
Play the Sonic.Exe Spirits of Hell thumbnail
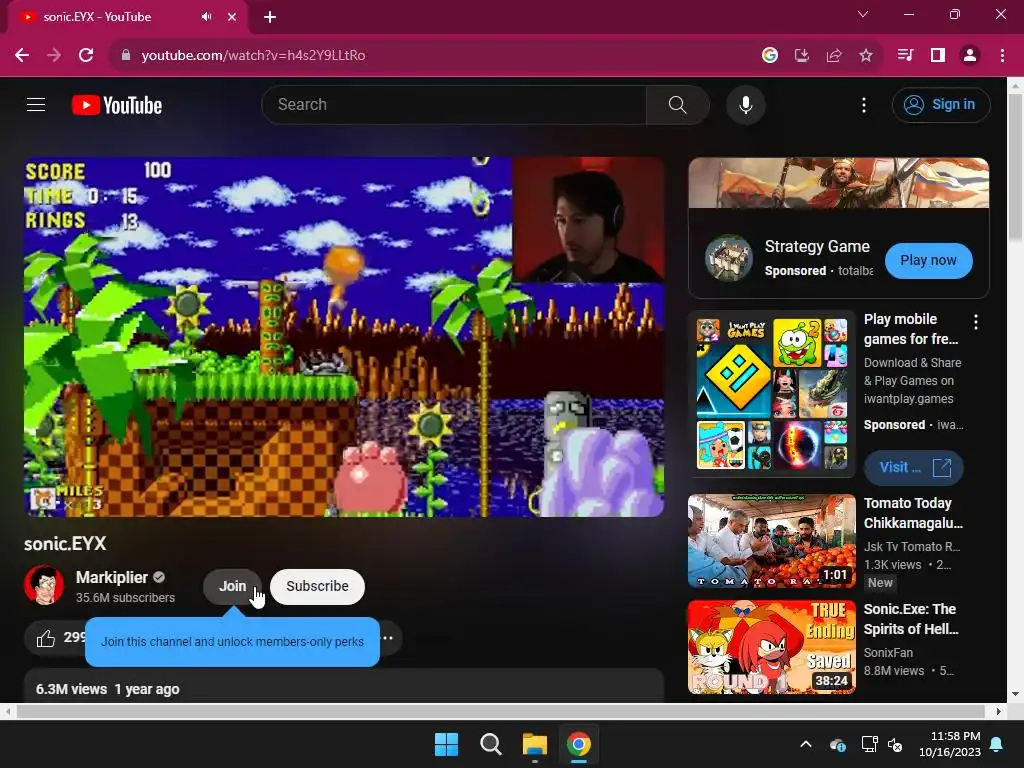772,647
